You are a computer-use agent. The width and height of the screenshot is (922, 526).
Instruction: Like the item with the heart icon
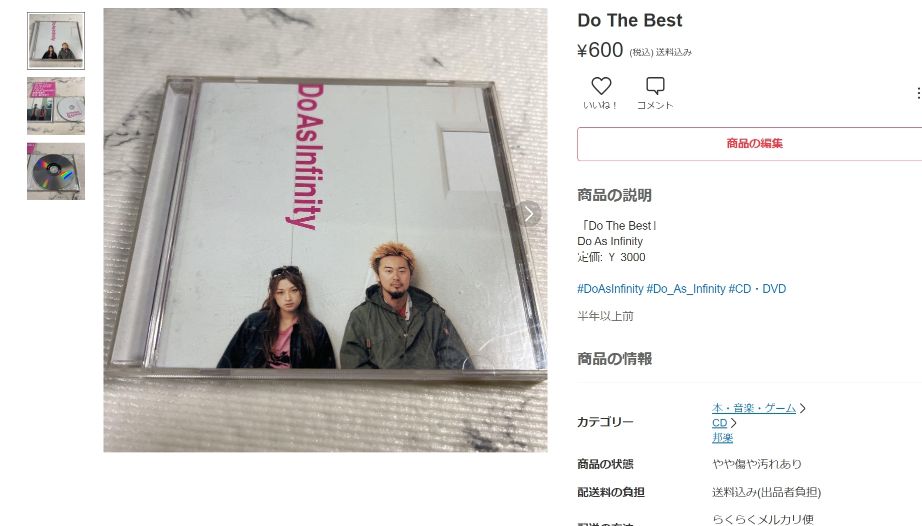[x=601, y=86]
